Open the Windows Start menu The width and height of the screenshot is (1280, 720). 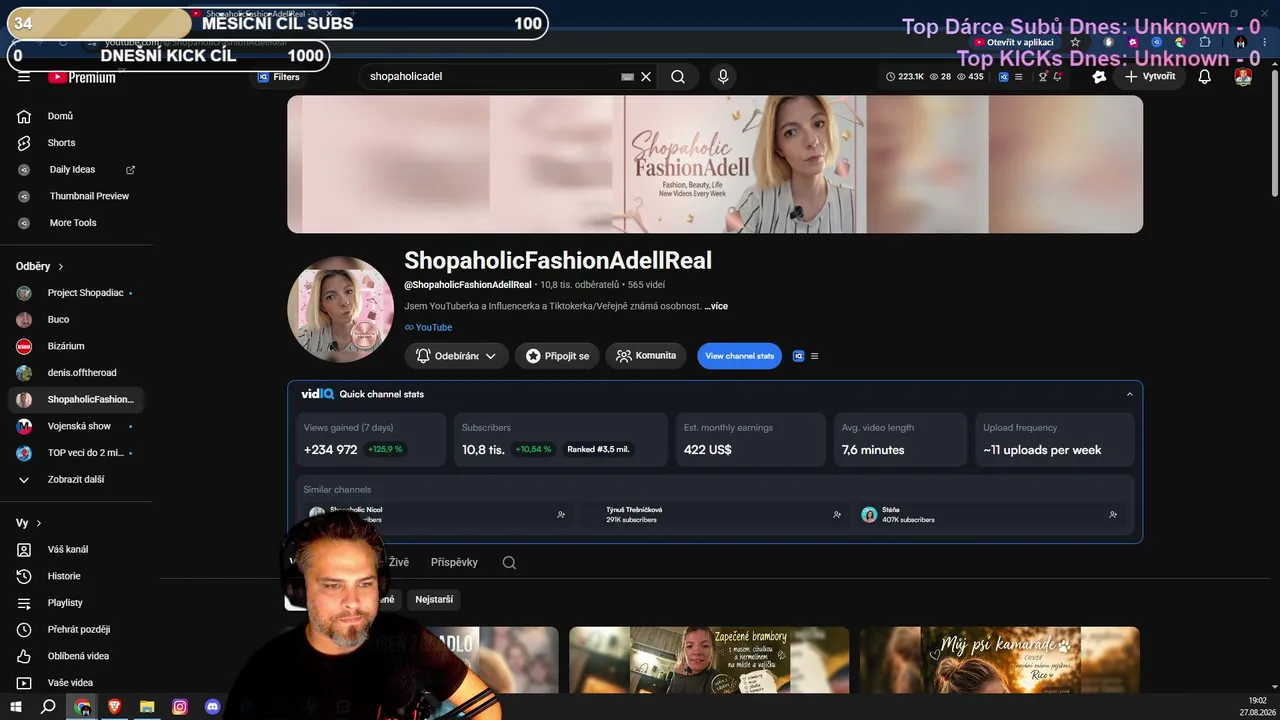pyautogui.click(x=16, y=707)
